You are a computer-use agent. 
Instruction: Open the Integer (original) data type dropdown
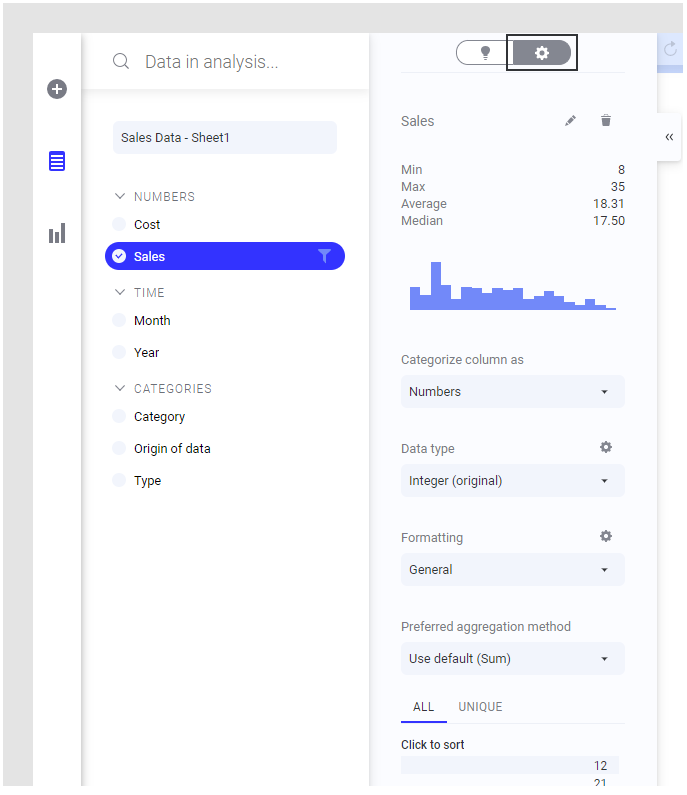(x=512, y=481)
